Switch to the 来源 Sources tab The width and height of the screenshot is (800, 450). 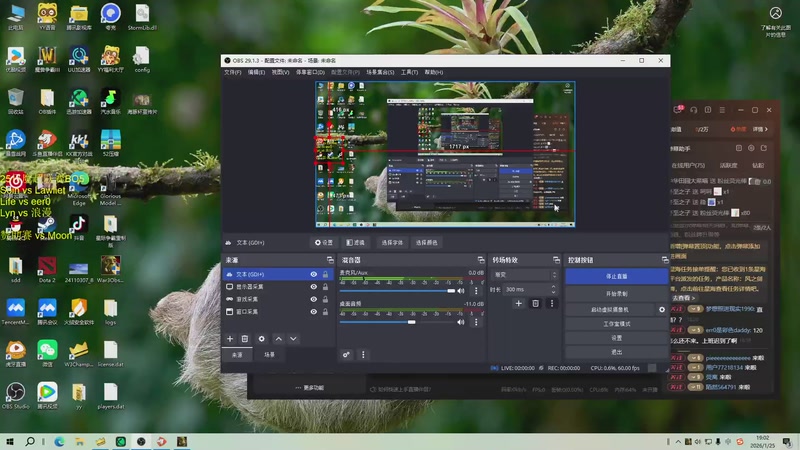(237, 355)
